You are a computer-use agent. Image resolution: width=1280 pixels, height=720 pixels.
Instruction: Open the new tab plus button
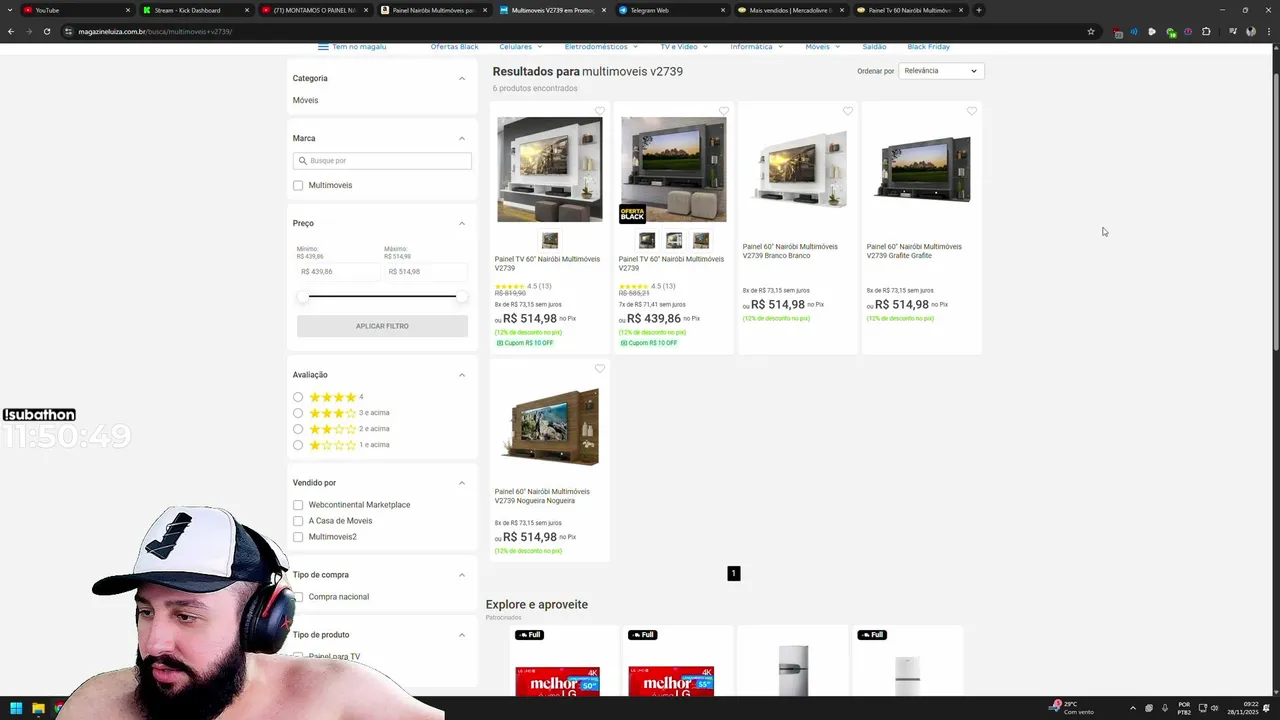979,10
